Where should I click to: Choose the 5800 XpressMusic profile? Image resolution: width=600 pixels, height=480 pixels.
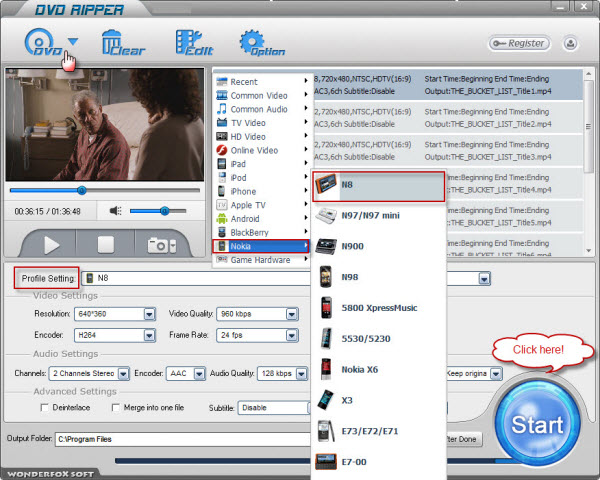tap(378, 308)
